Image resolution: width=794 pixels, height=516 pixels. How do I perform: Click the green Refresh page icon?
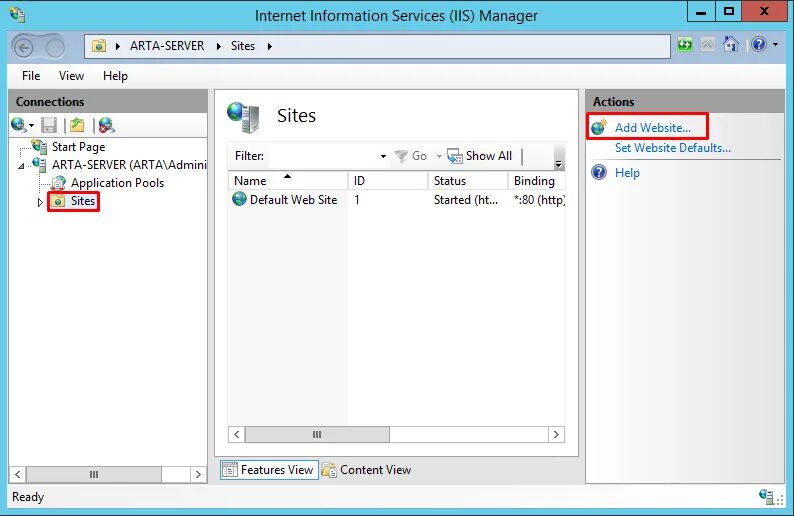(685, 45)
